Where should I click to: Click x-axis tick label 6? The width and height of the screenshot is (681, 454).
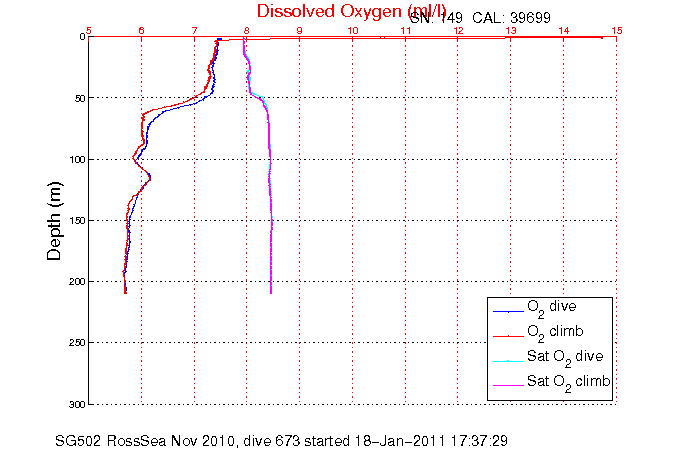click(142, 30)
